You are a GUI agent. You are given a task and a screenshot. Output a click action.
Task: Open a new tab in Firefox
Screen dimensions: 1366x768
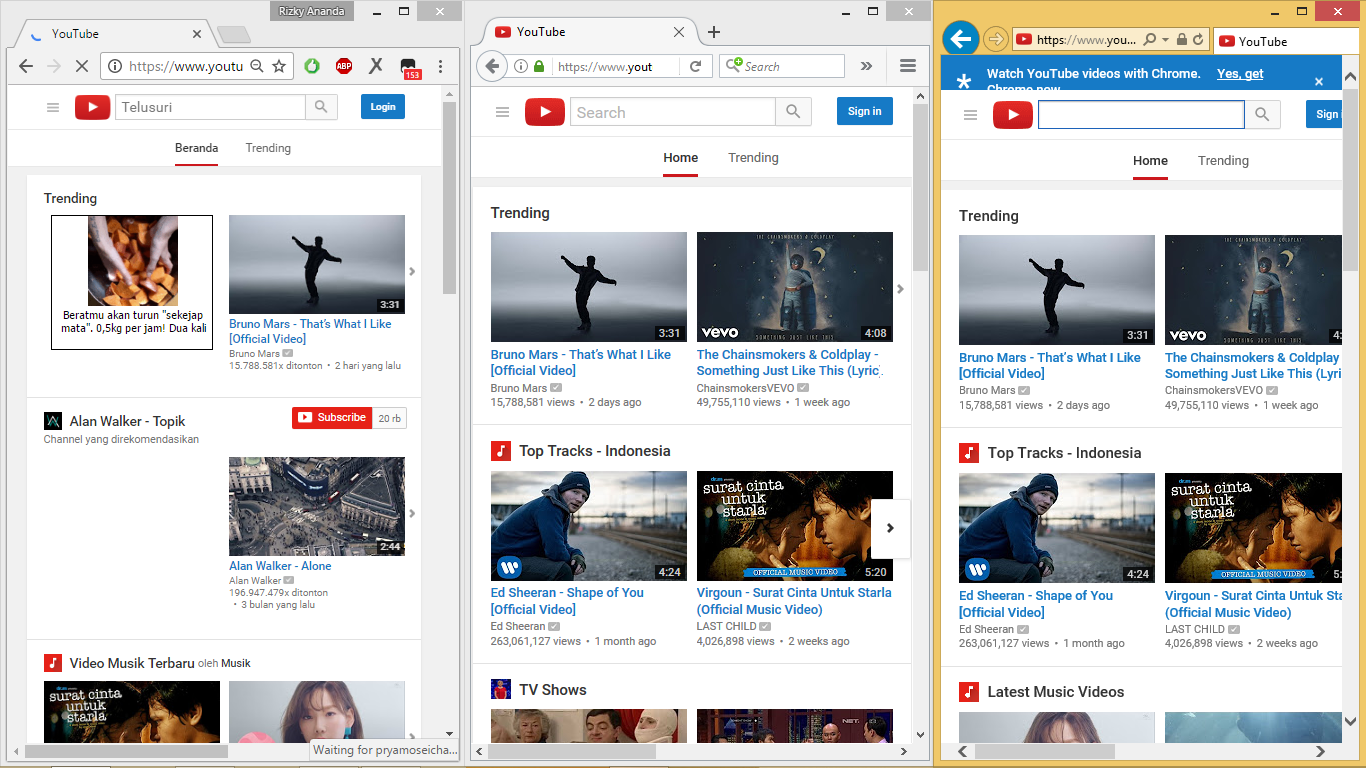tap(714, 32)
